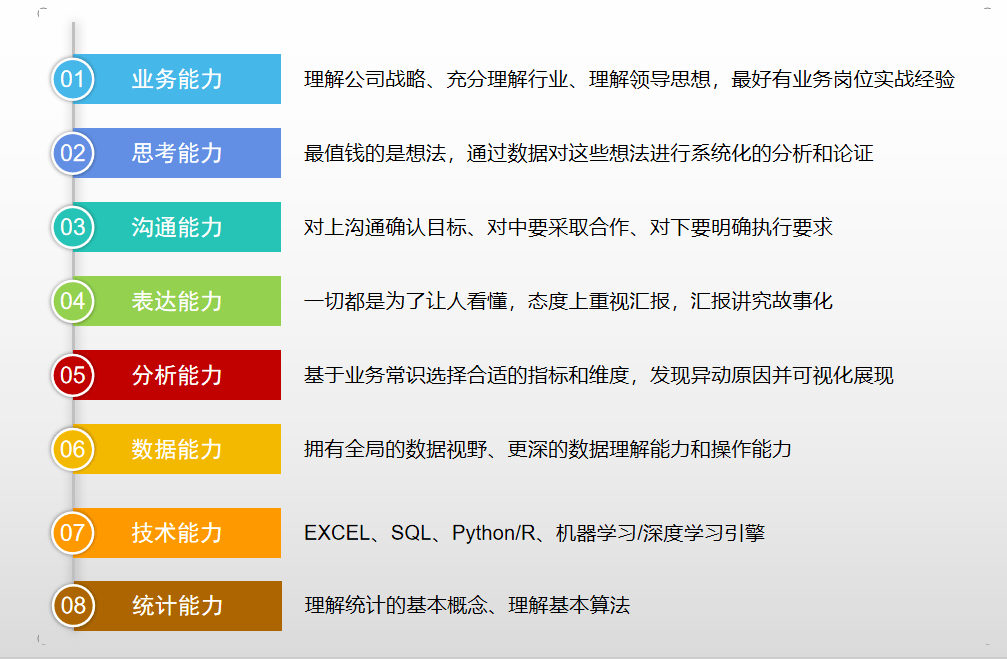
Task: Select the 统计能力 brown label
Action: tap(177, 606)
